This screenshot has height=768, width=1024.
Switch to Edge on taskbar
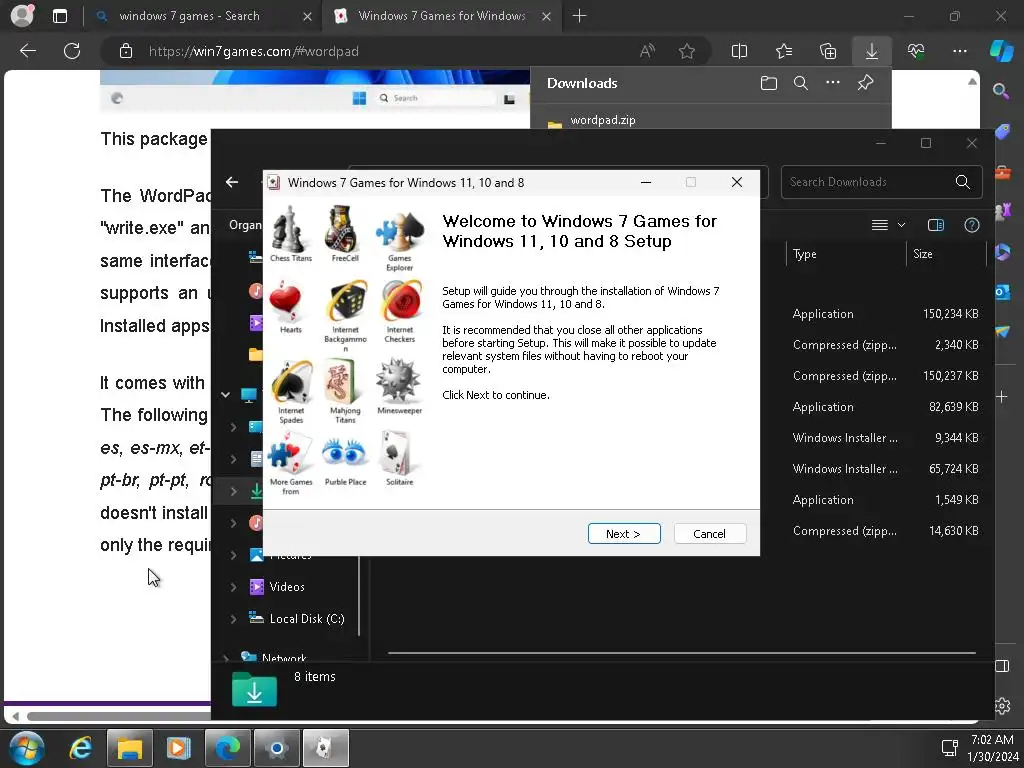point(227,748)
